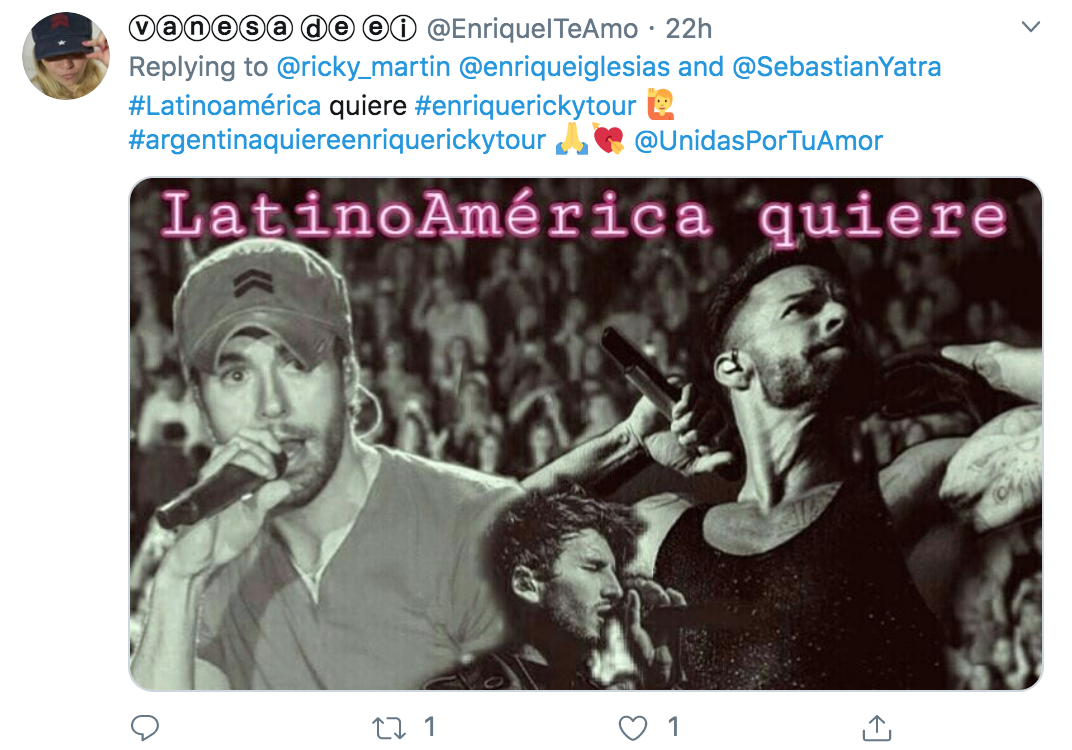Enlarge the LatinoAmérica quiere image

point(586,433)
